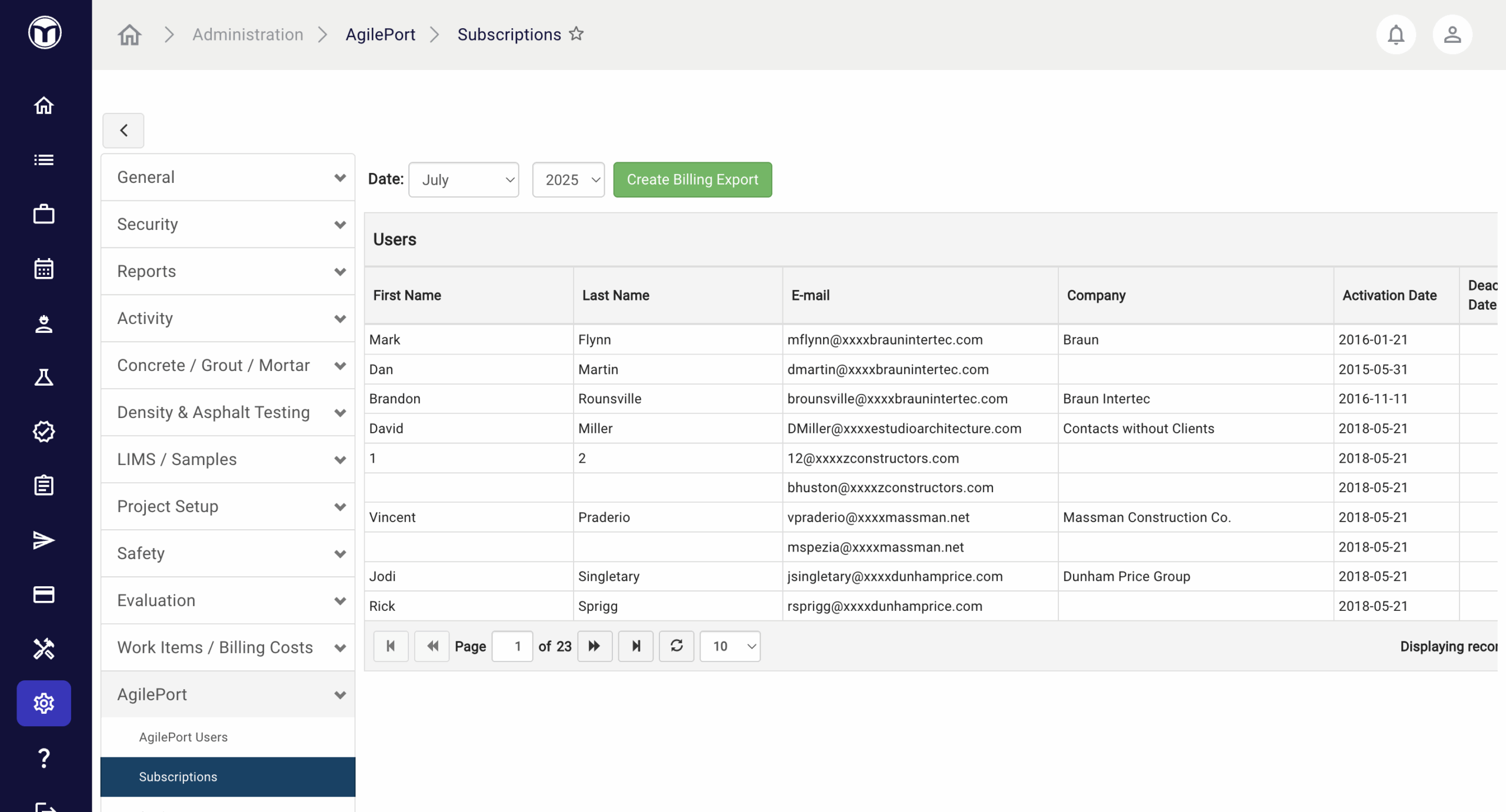Screen dimensions: 1506x812
Task: Select Contacts without Clients company cell
Action: 1195,429
